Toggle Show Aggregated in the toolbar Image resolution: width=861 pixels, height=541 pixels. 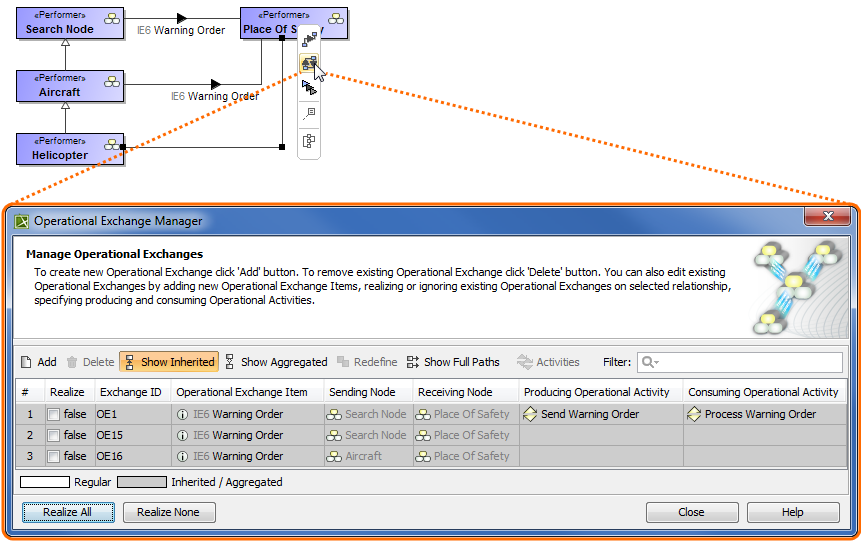276,362
